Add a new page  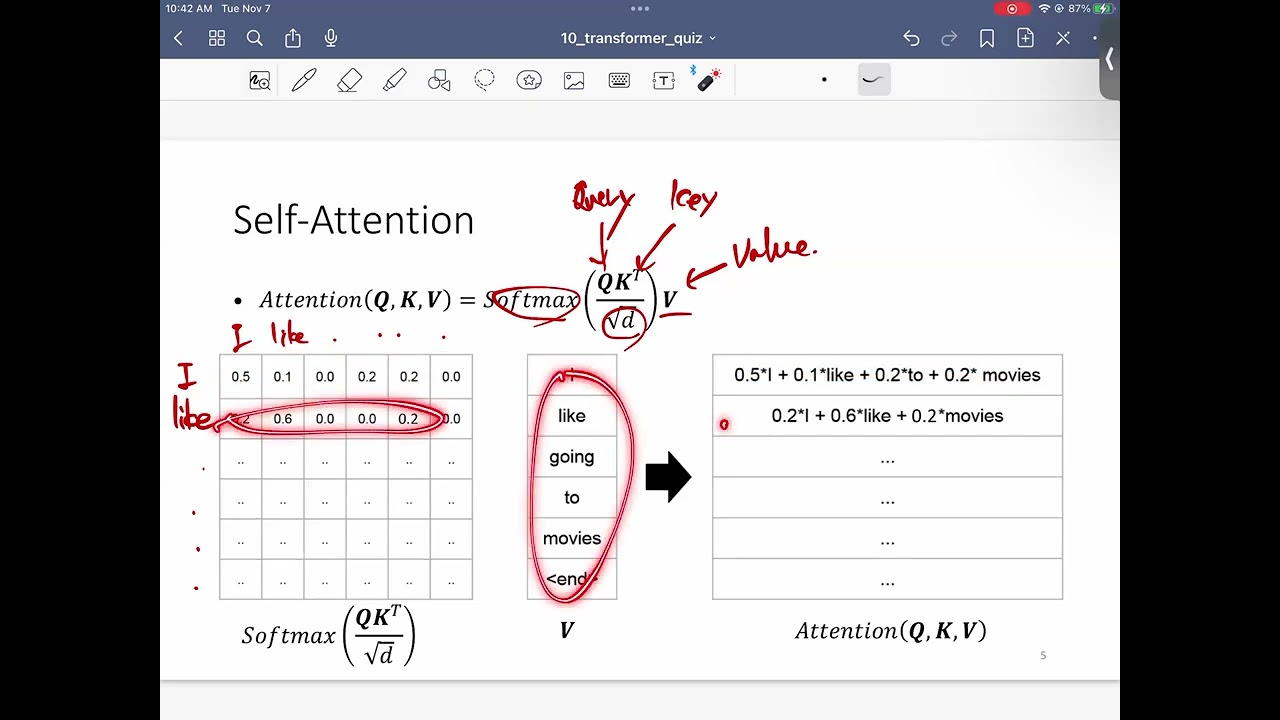point(1025,38)
